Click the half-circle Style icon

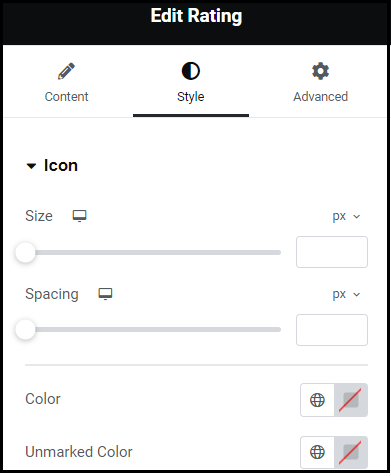(x=191, y=71)
